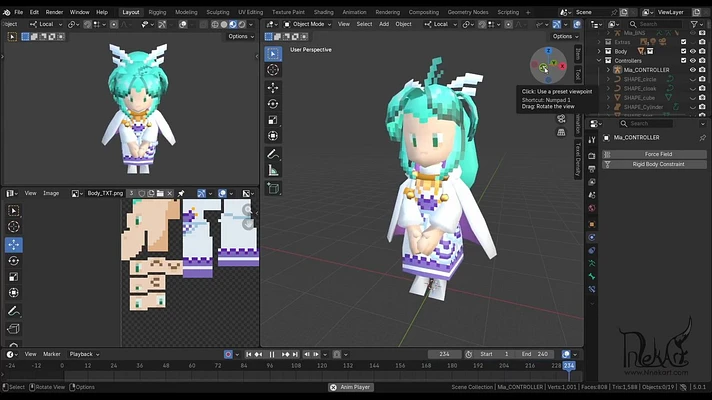Select the Rotate tool in 3D viewport
The image size is (712, 400).
coord(273,104)
